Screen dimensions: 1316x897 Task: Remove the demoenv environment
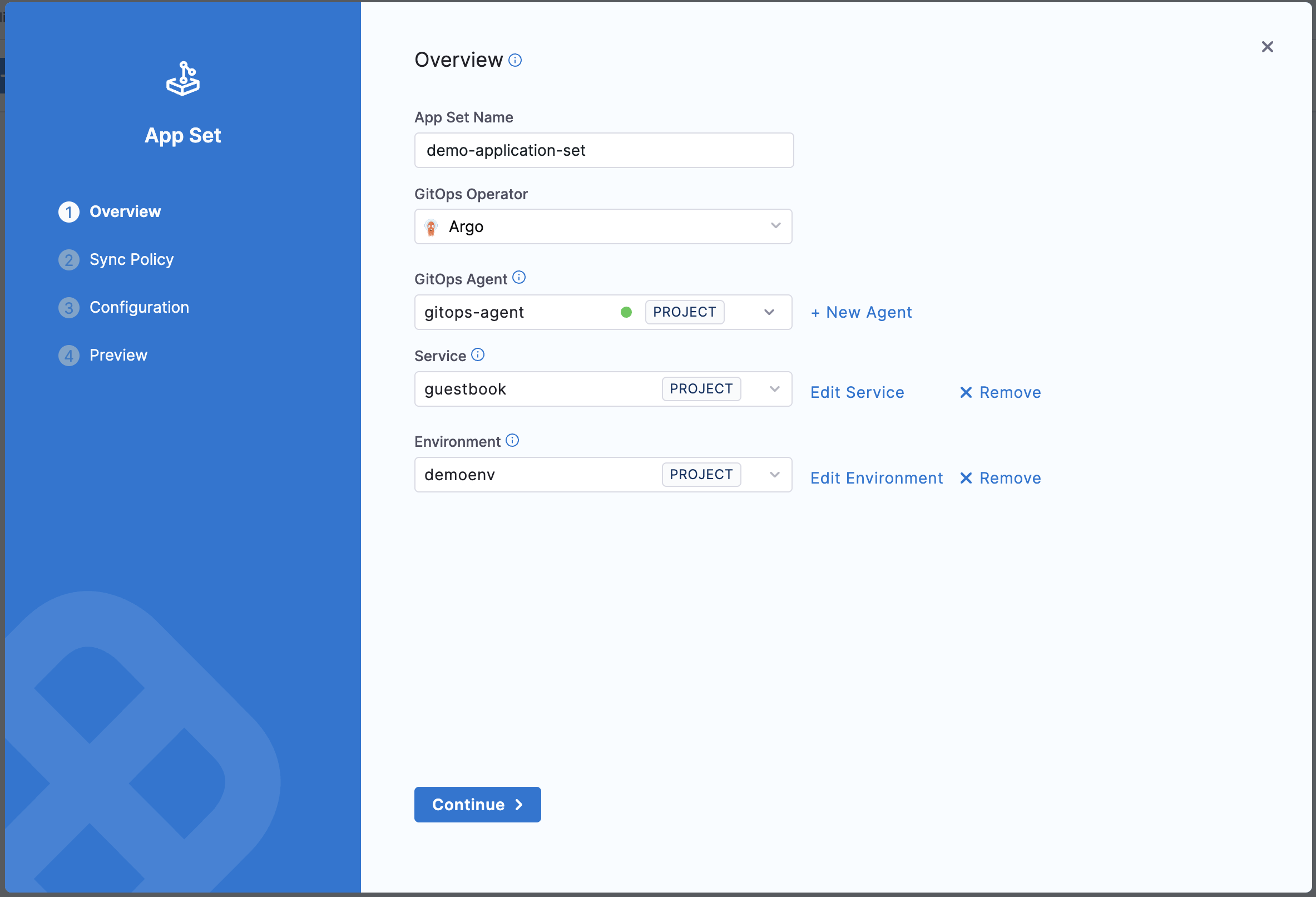point(1000,478)
